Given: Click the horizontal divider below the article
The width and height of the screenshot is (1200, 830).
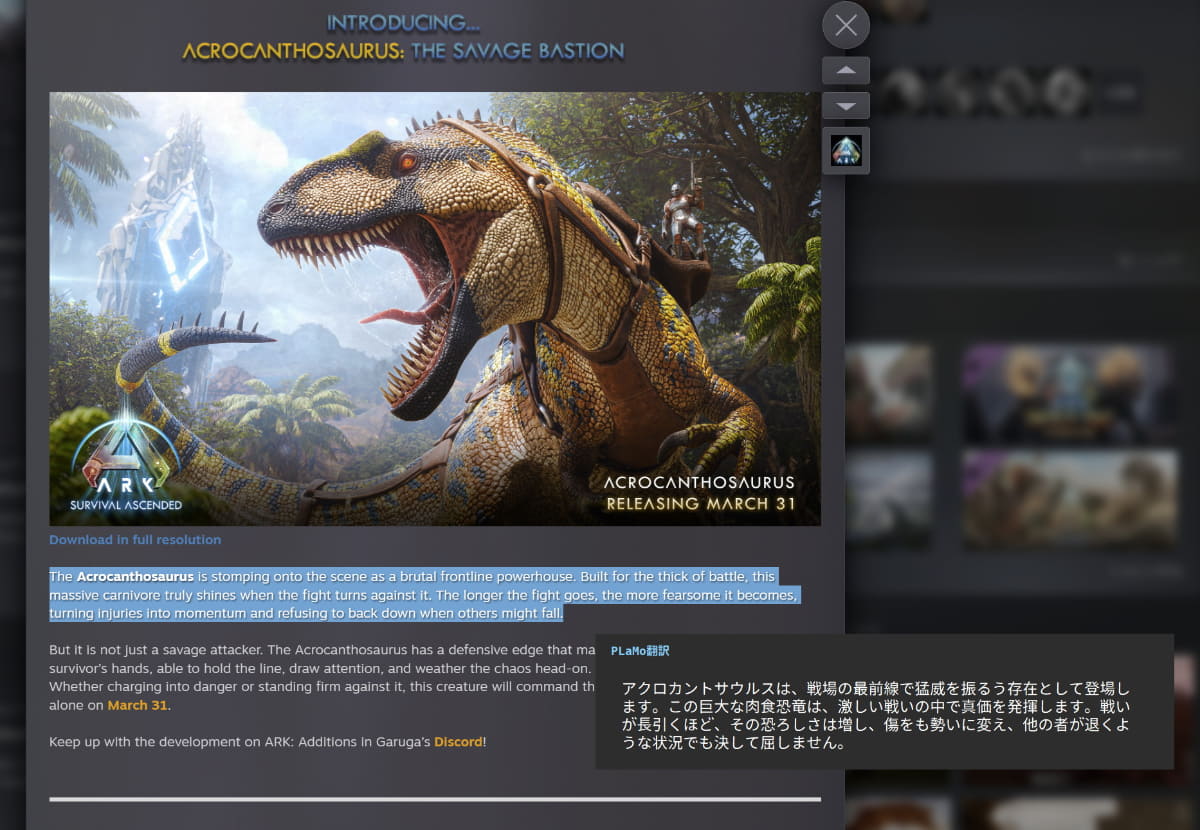Looking at the screenshot, I should (x=435, y=798).
